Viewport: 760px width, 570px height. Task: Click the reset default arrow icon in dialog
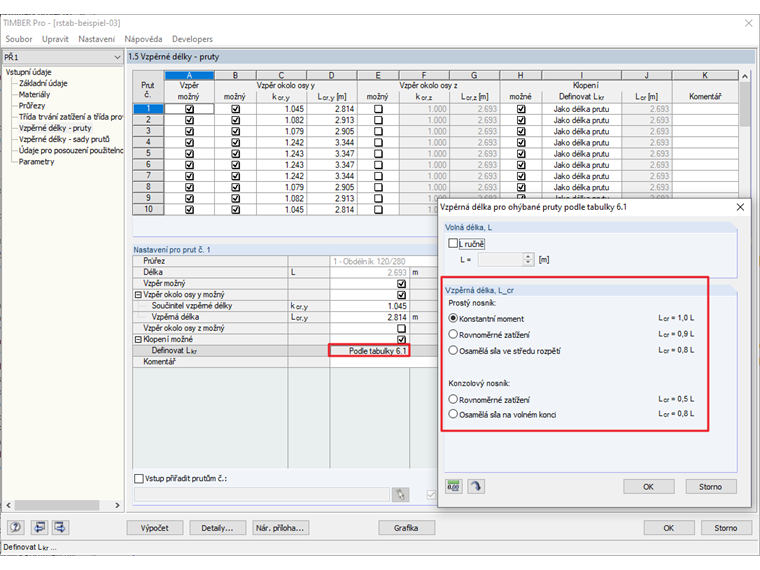tap(476, 486)
